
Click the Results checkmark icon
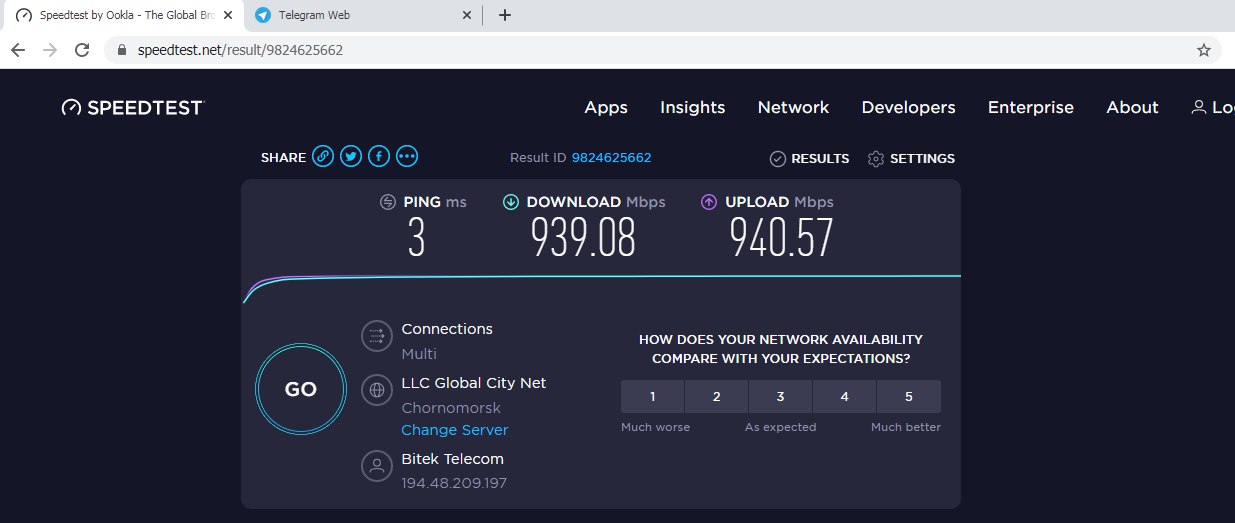(x=777, y=158)
